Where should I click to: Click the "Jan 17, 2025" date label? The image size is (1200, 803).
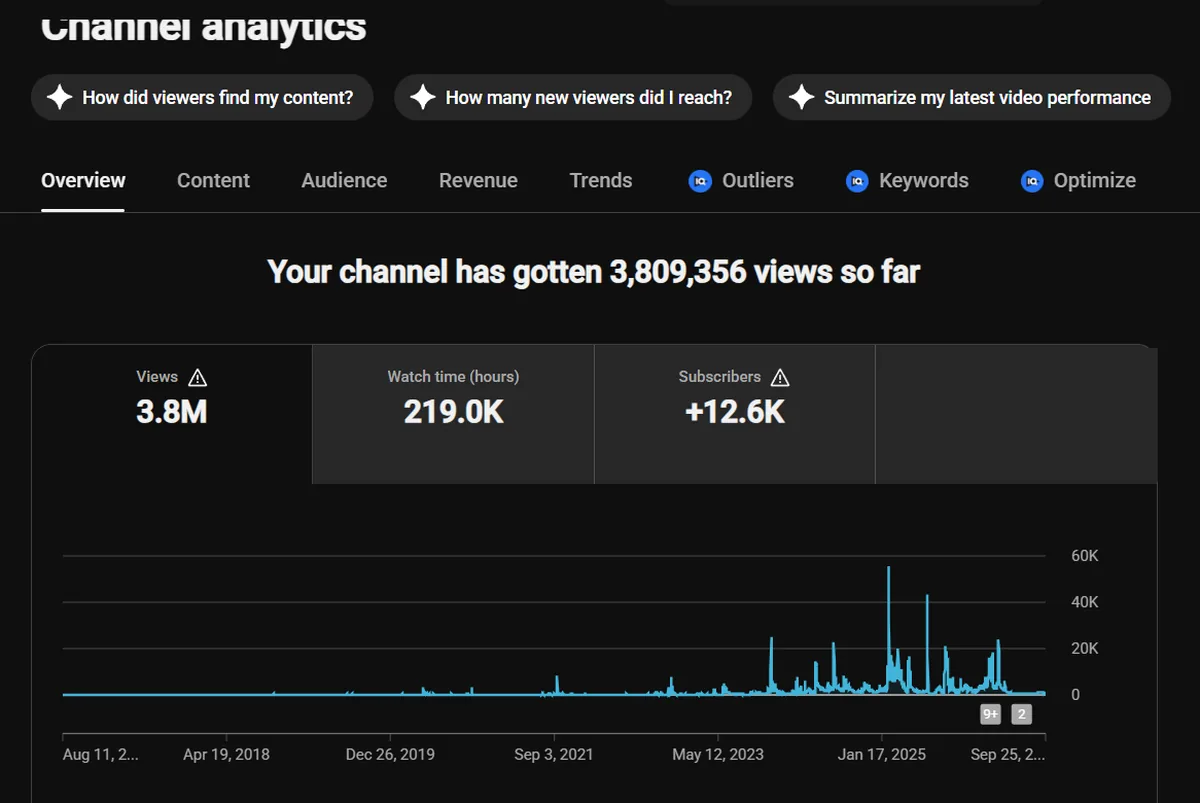tap(881, 754)
